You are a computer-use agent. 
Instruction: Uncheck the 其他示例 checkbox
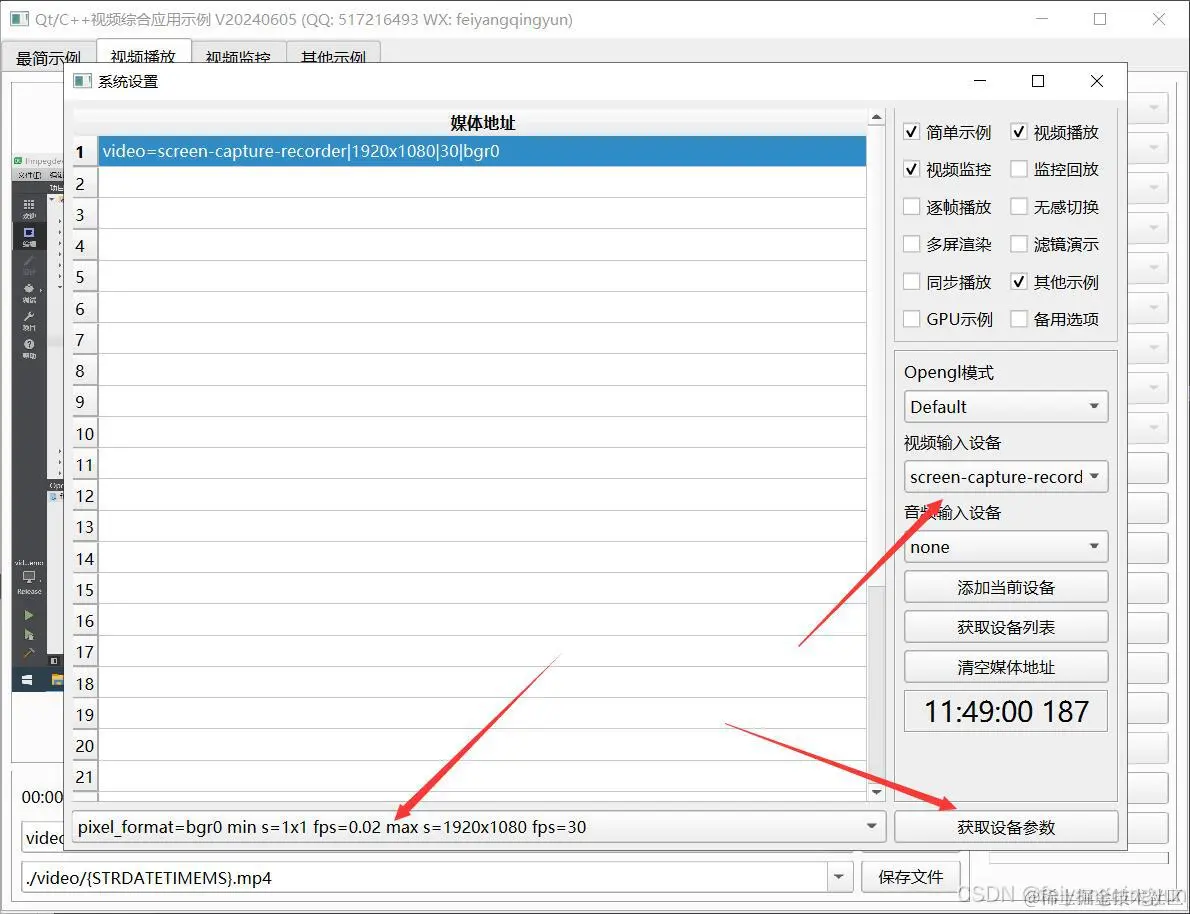(1019, 282)
